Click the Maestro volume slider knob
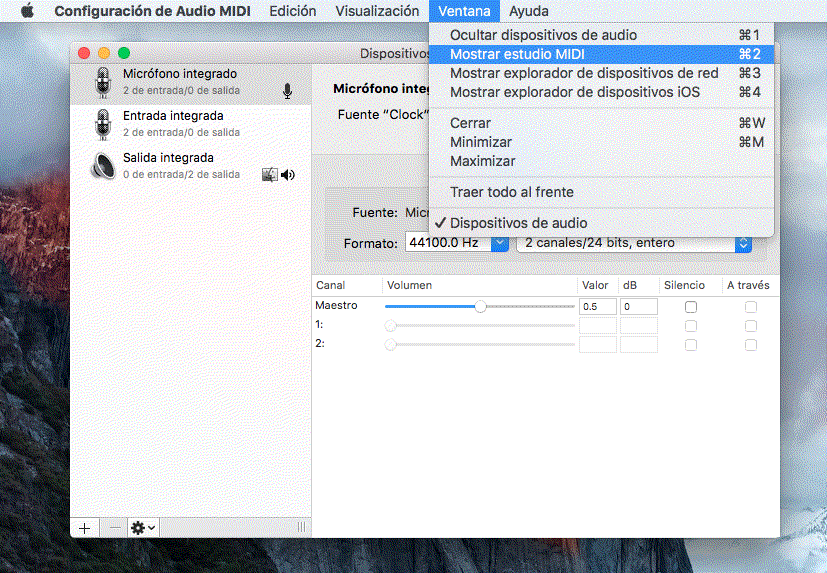 [x=481, y=307]
